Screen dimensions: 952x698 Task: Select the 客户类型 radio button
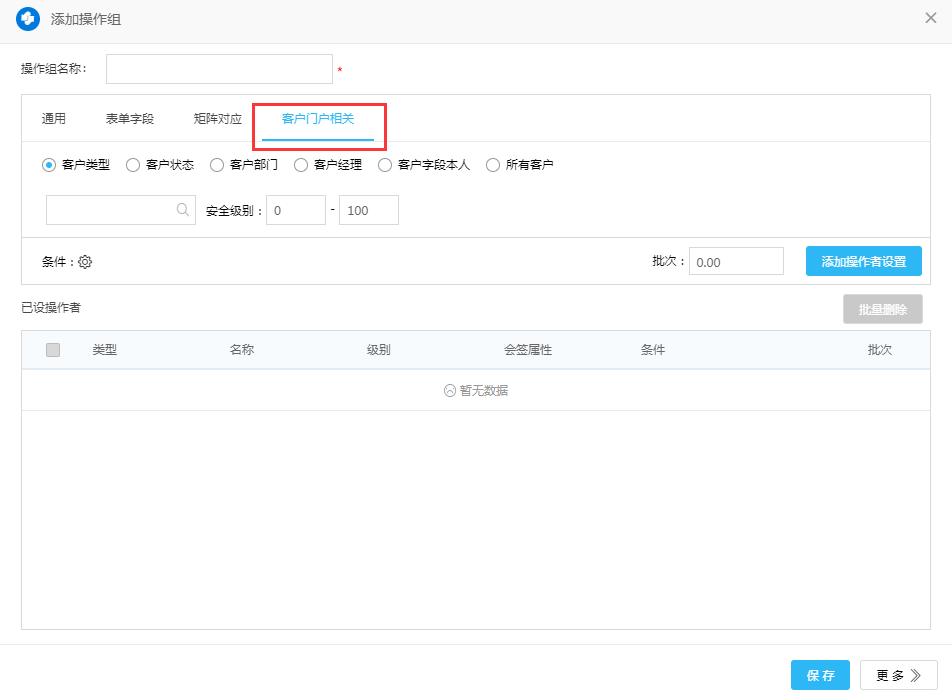click(x=49, y=165)
